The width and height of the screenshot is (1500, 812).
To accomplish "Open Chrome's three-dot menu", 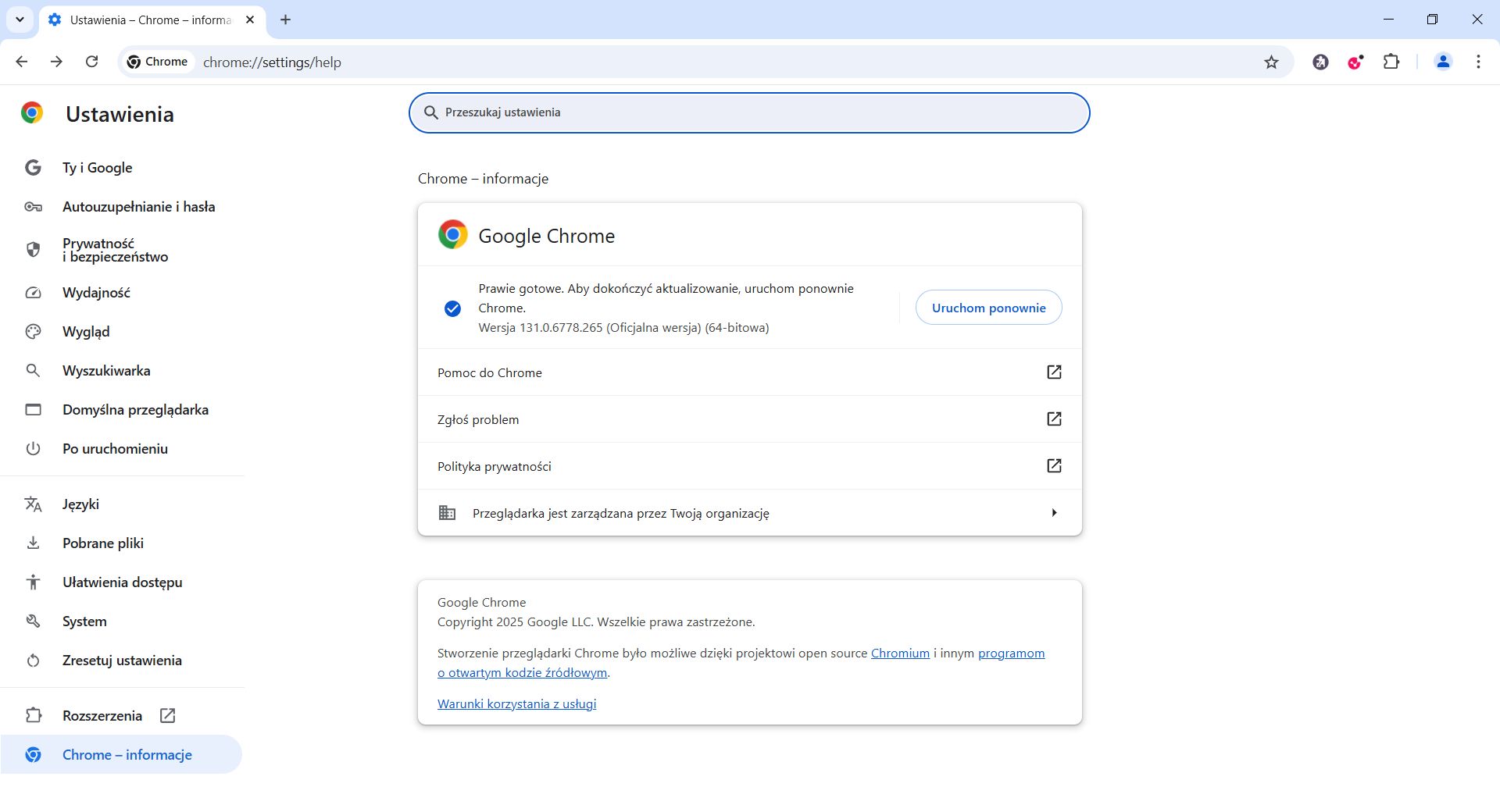I will pyautogui.click(x=1478, y=62).
